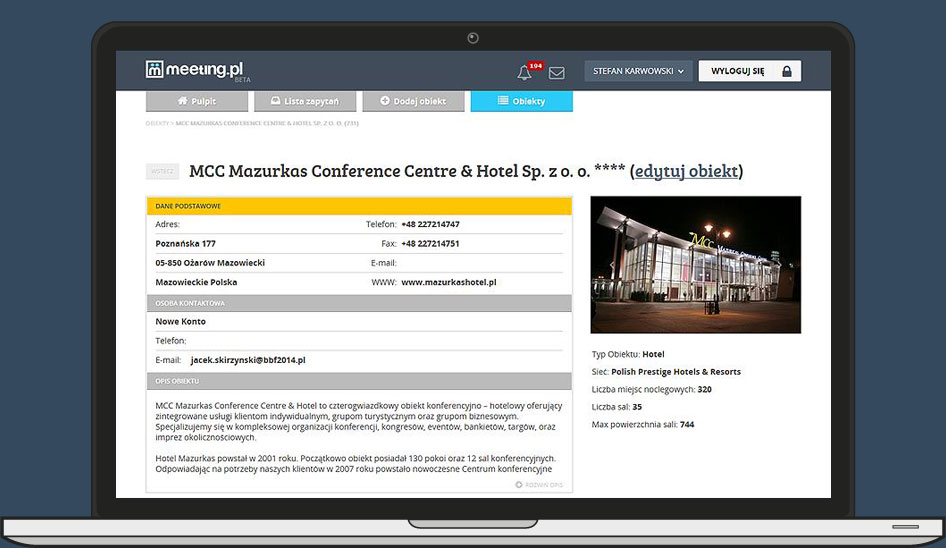
Task: Show previous photo with left arrow
Action: 612,264
